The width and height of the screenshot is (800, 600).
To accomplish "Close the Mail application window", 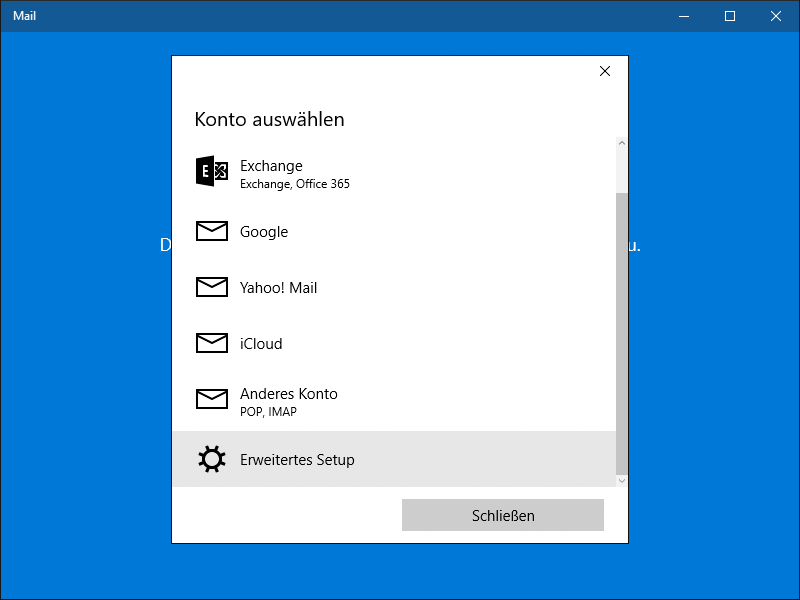I will pos(776,16).
